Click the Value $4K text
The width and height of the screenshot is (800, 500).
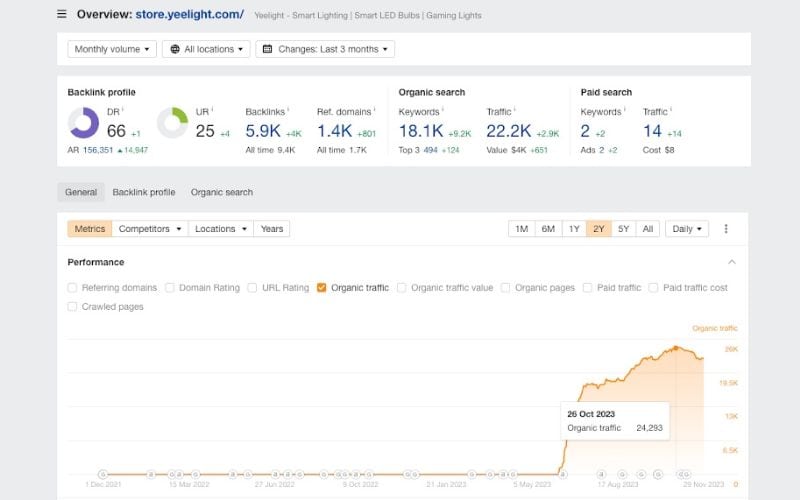click(507, 150)
